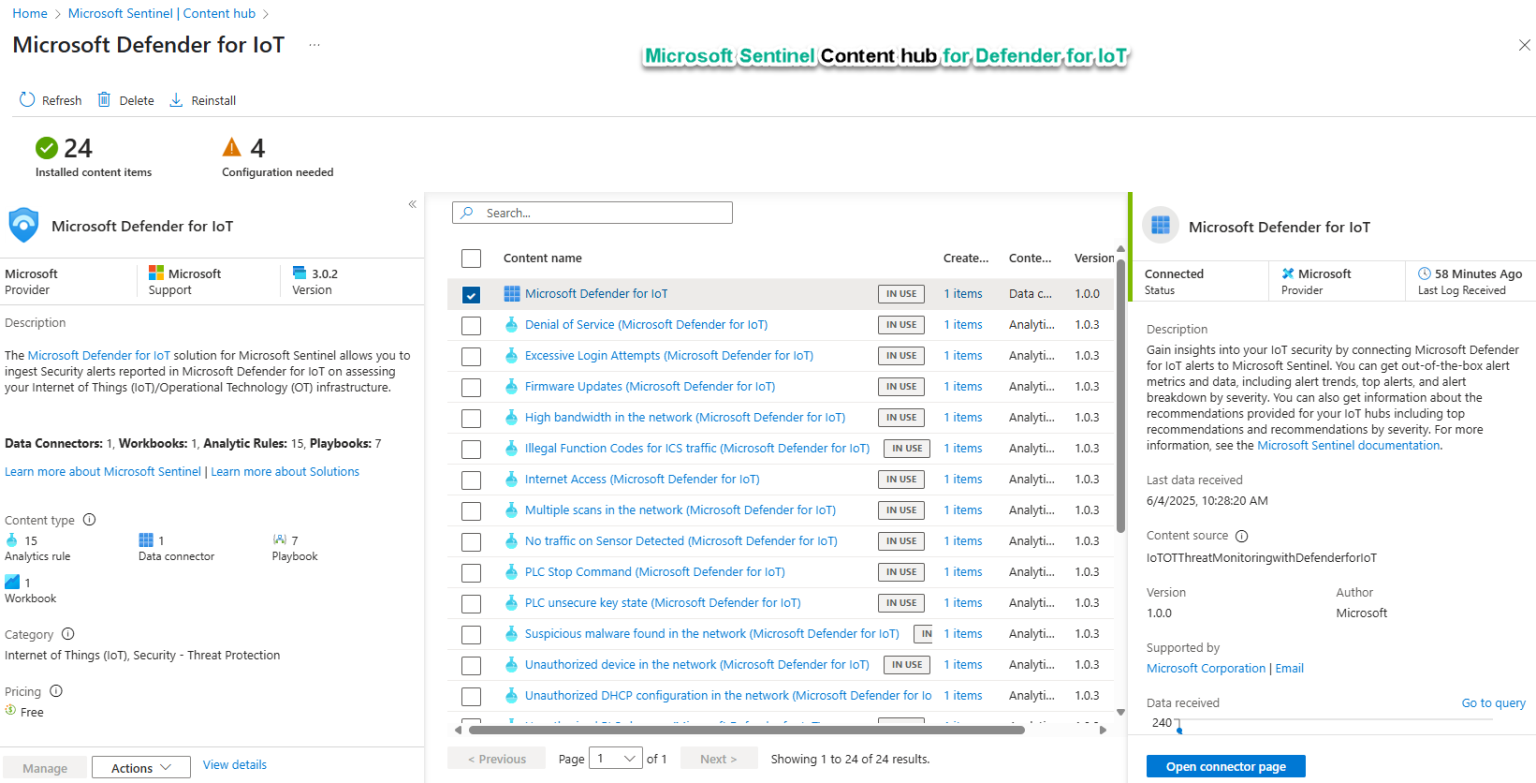Open the Page number dropdown
The height and width of the screenshot is (783, 1536).
coord(614,758)
